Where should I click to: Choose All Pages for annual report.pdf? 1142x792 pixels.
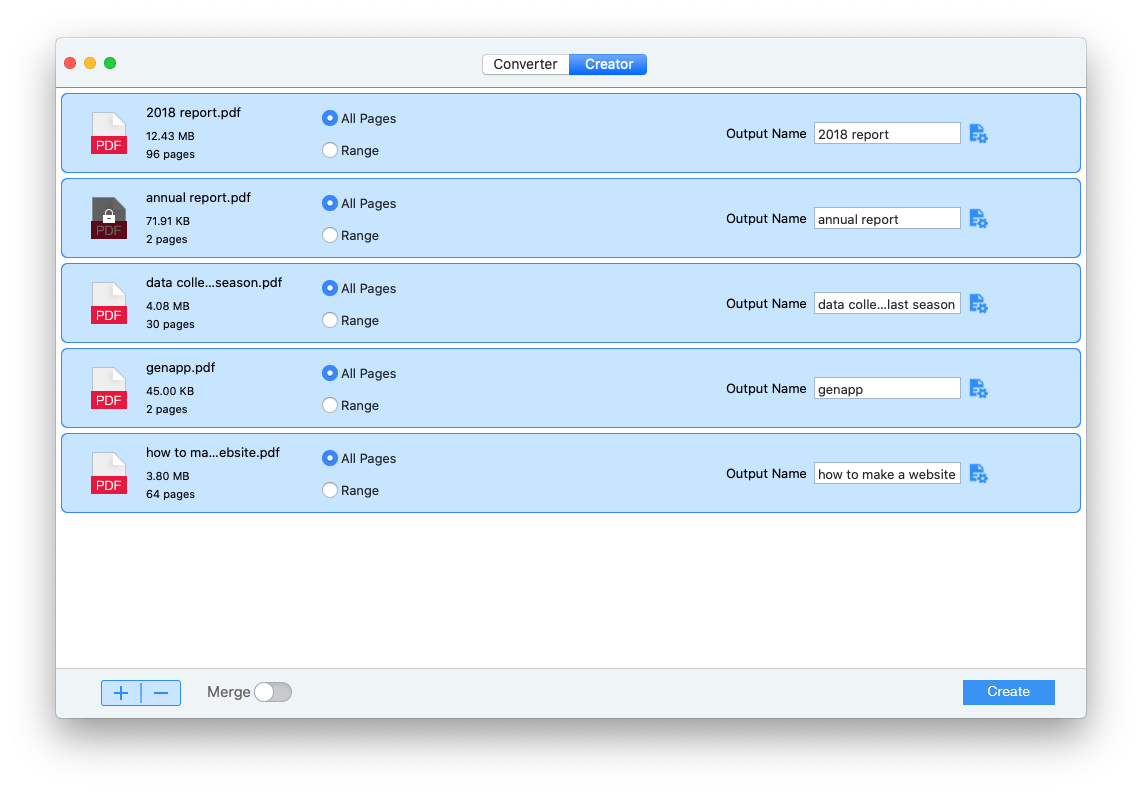(x=330, y=203)
